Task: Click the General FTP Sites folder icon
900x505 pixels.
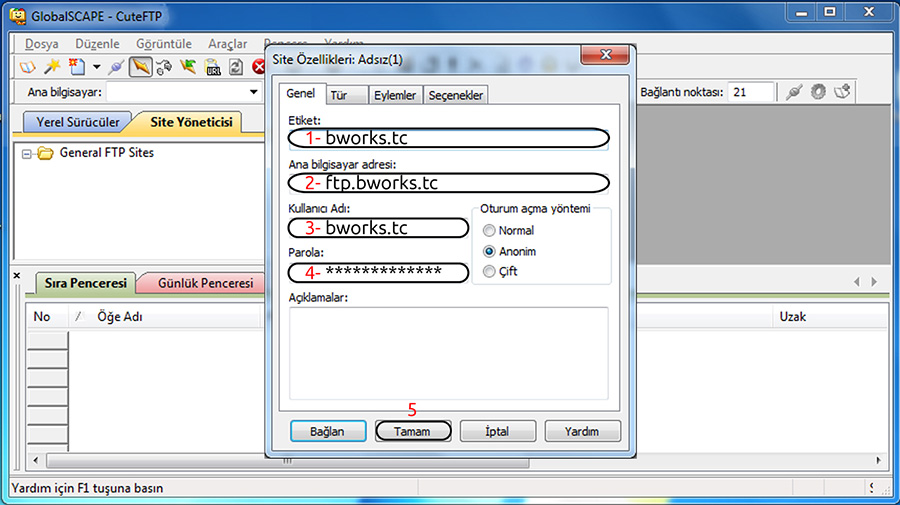Action: [x=45, y=153]
